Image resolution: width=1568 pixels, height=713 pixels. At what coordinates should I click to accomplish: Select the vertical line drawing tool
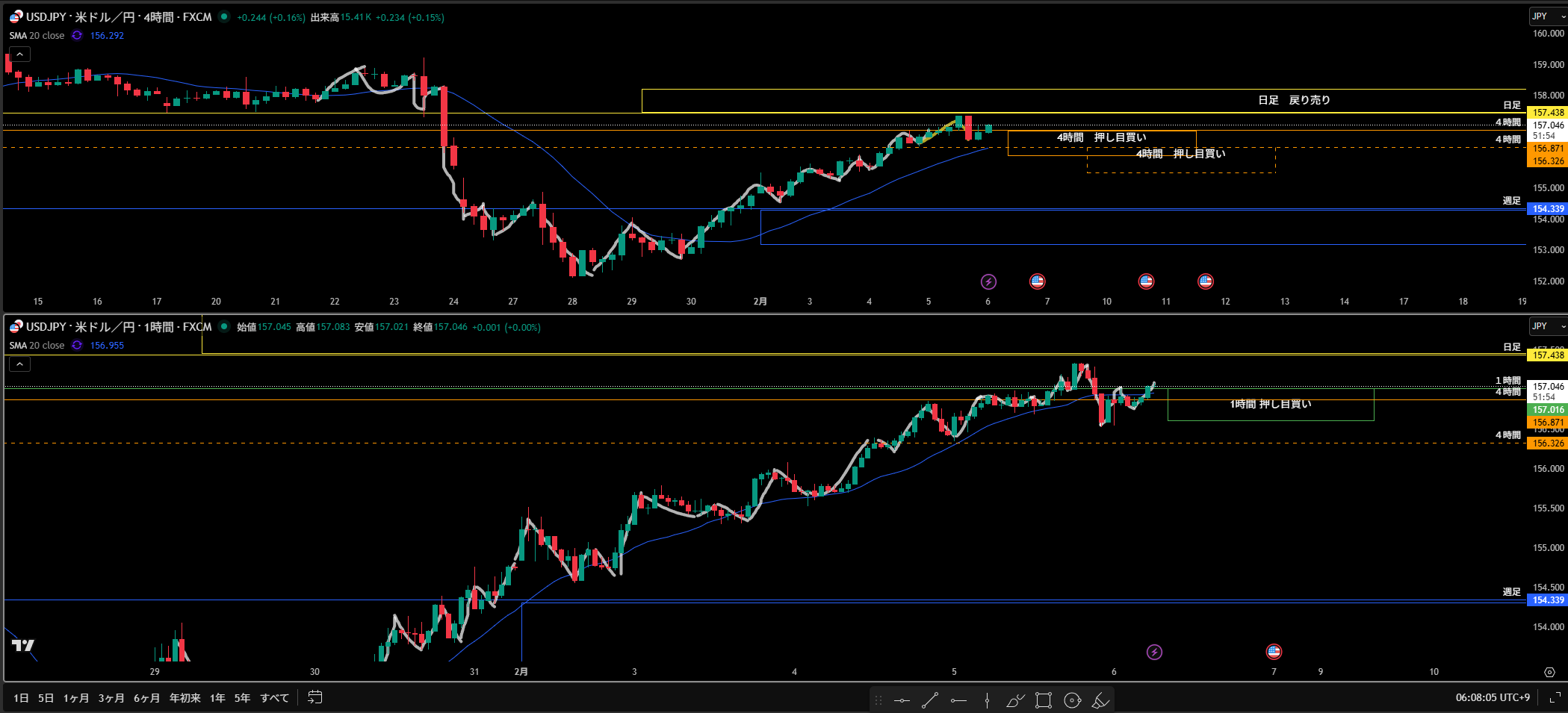coord(987,700)
